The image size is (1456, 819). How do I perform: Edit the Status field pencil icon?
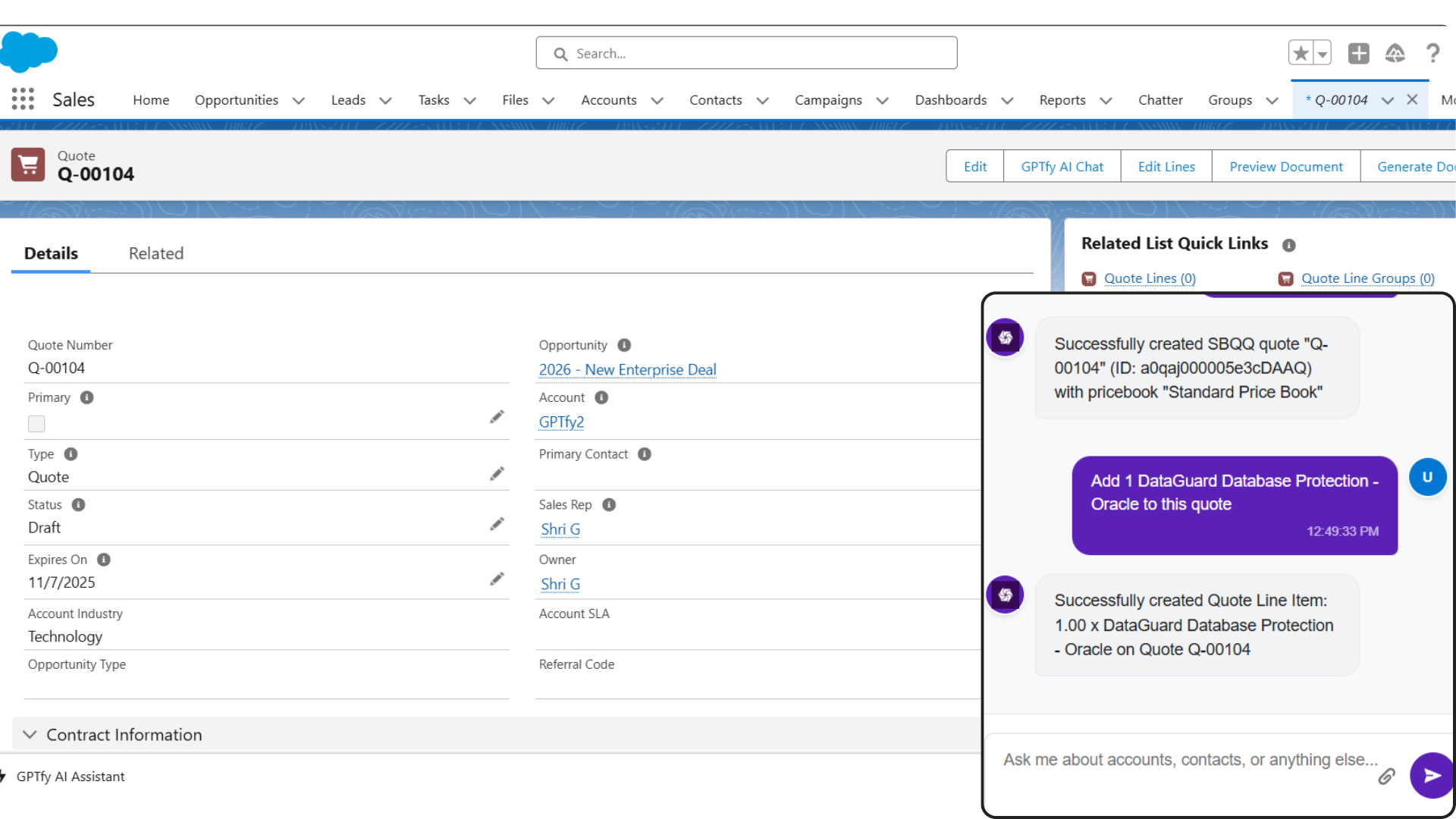[497, 524]
